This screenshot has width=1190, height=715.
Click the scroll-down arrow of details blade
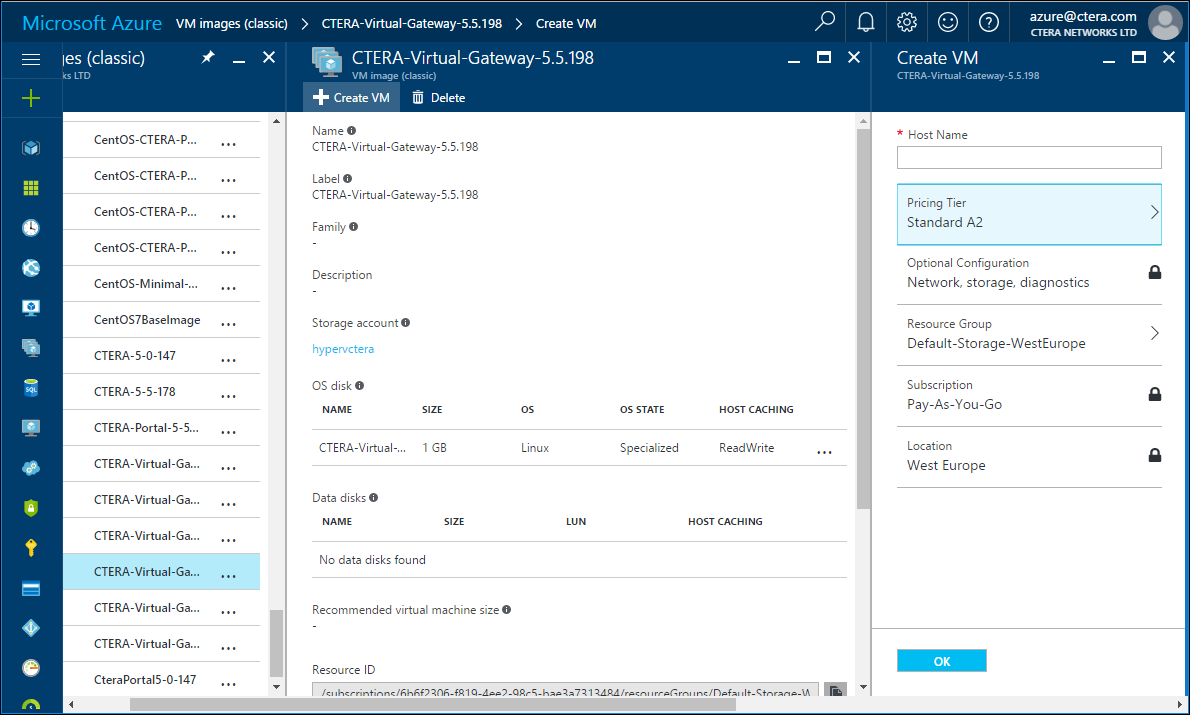[x=864, y=687]
